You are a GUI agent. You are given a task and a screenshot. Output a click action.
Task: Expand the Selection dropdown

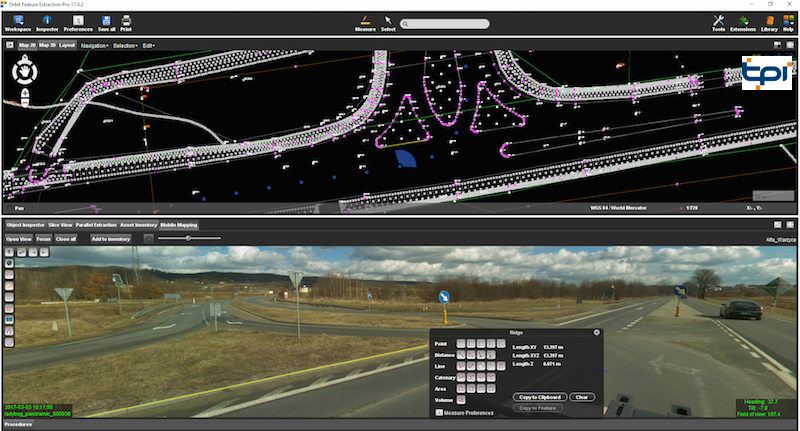point(125,45)
